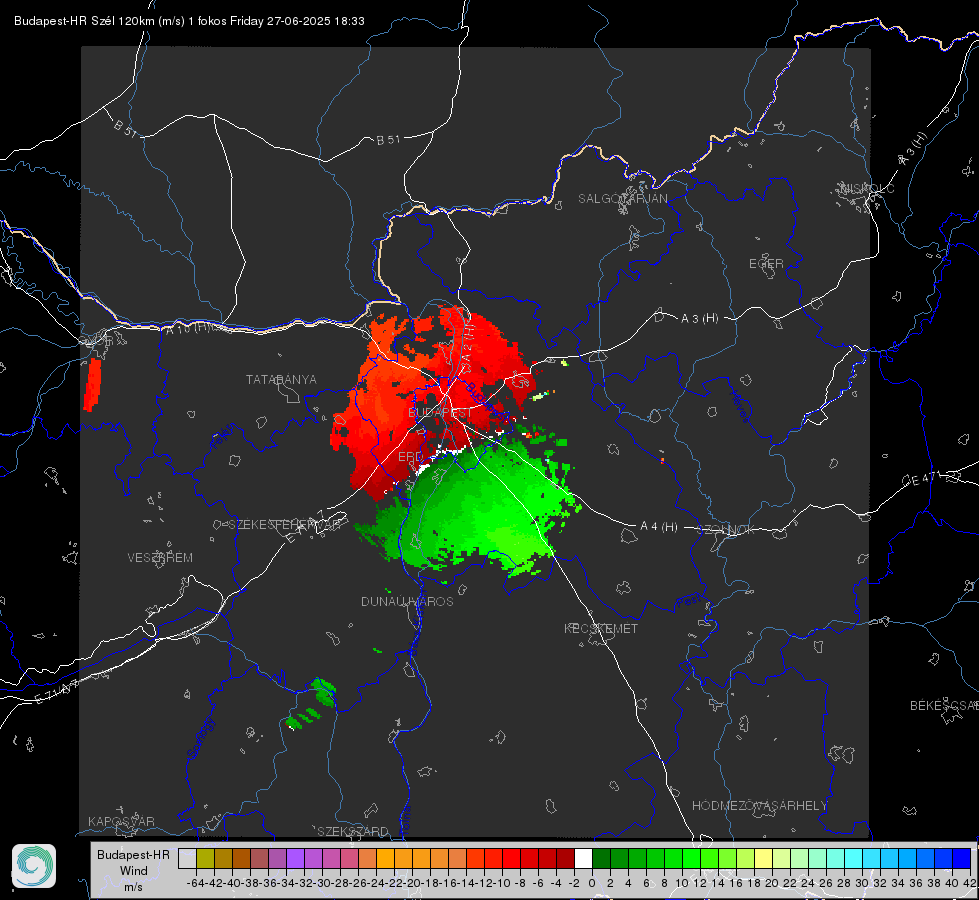Select the VESZPREM city label
This screenshot has height=900, width=979.
160,558
